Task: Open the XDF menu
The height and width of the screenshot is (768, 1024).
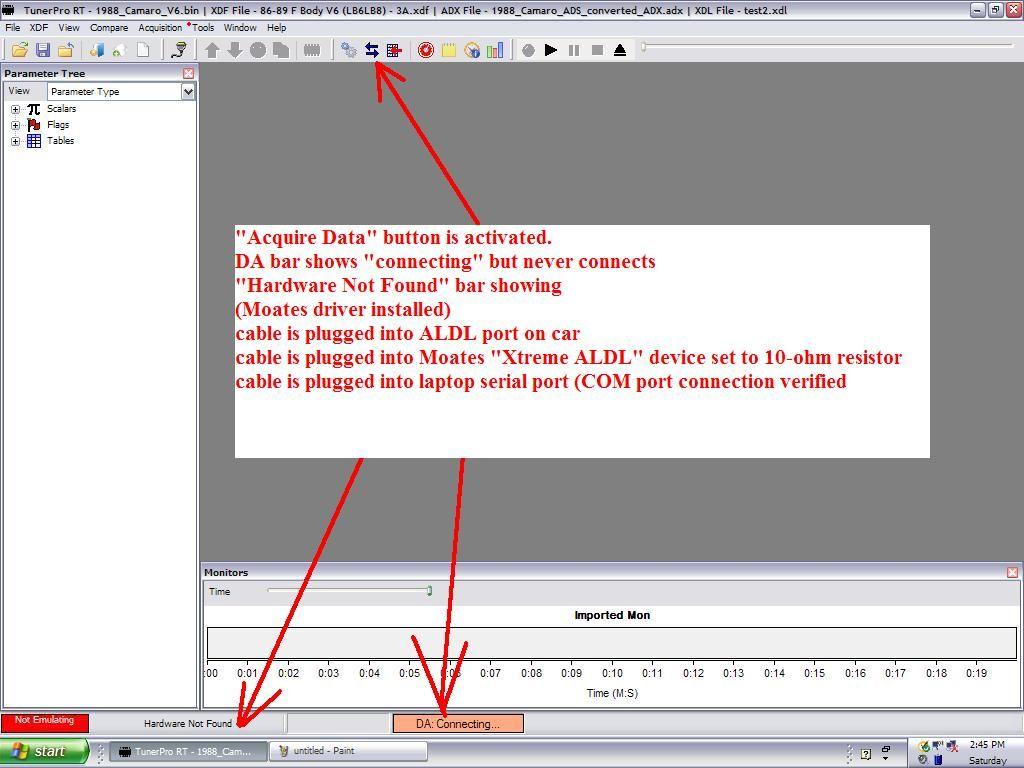Action: pos(38,28)
